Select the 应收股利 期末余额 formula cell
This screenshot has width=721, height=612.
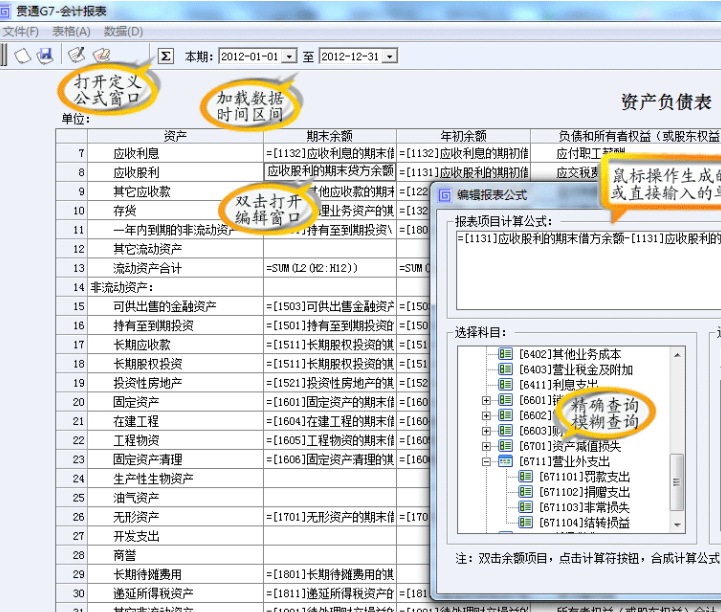pyautogui.click(x=330, y=172)
